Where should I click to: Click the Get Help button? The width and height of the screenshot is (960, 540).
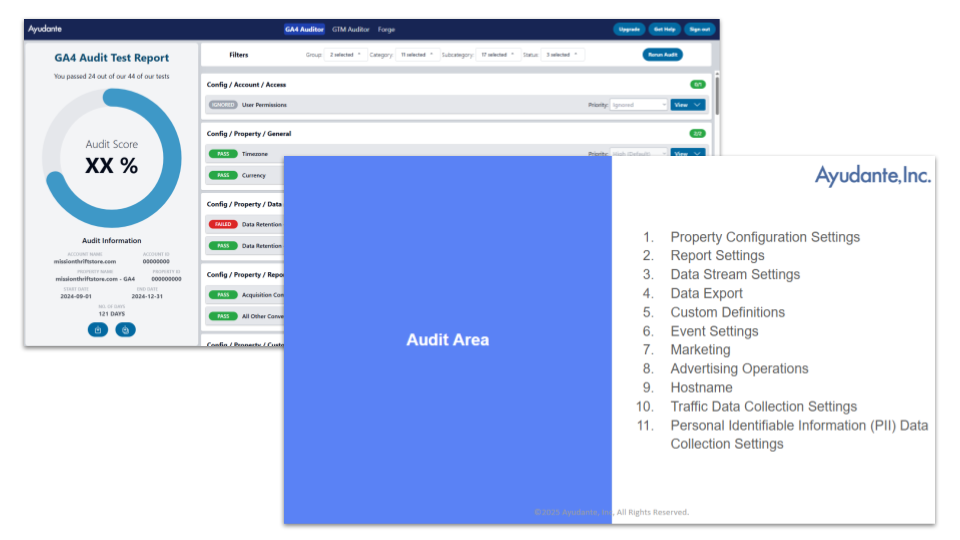click(664, 29)
